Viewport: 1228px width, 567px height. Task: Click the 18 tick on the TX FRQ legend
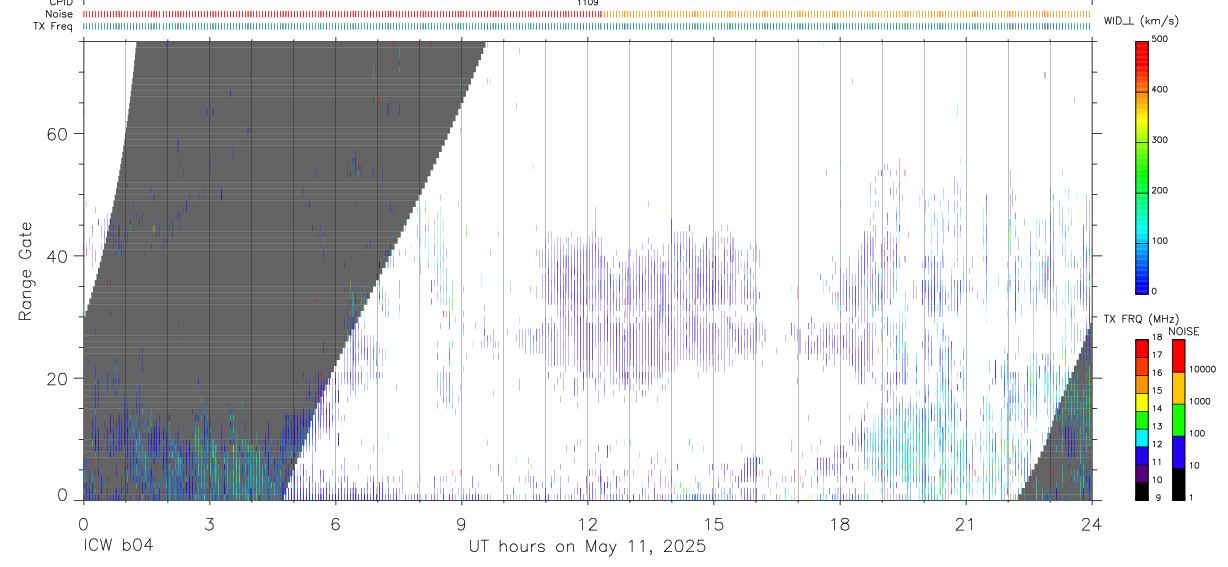tap(1156, 339)
